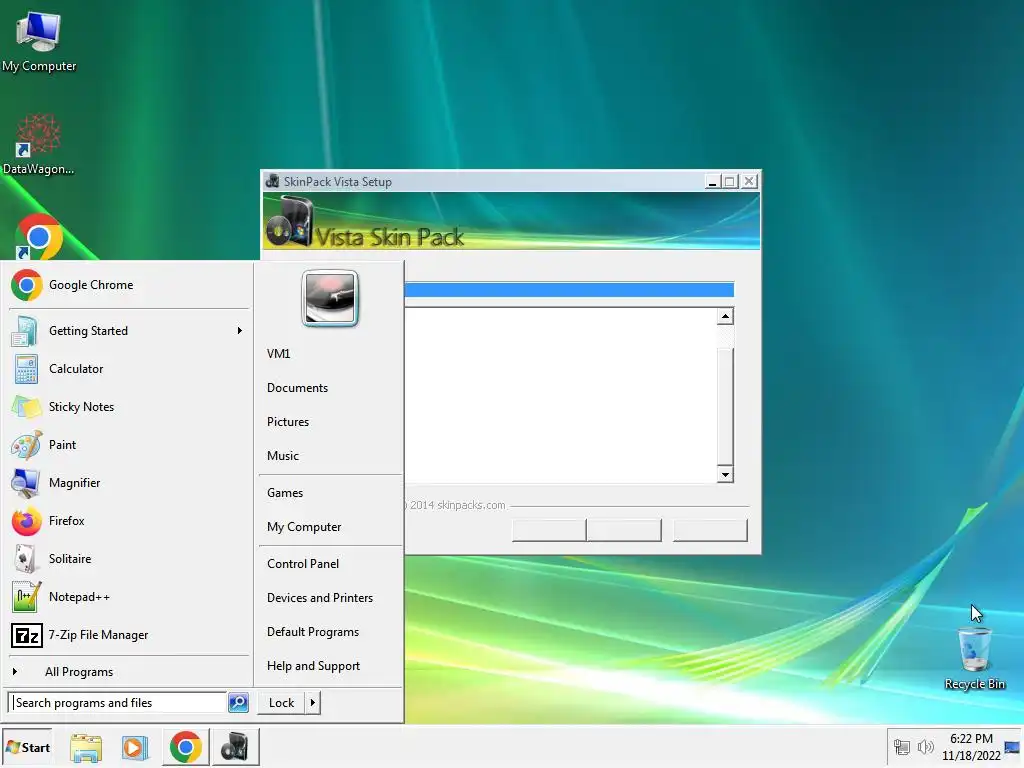The image size is (1024, 768).
Task: Click the Chrome taskbar icon
Action: click(x=185, y=747)
